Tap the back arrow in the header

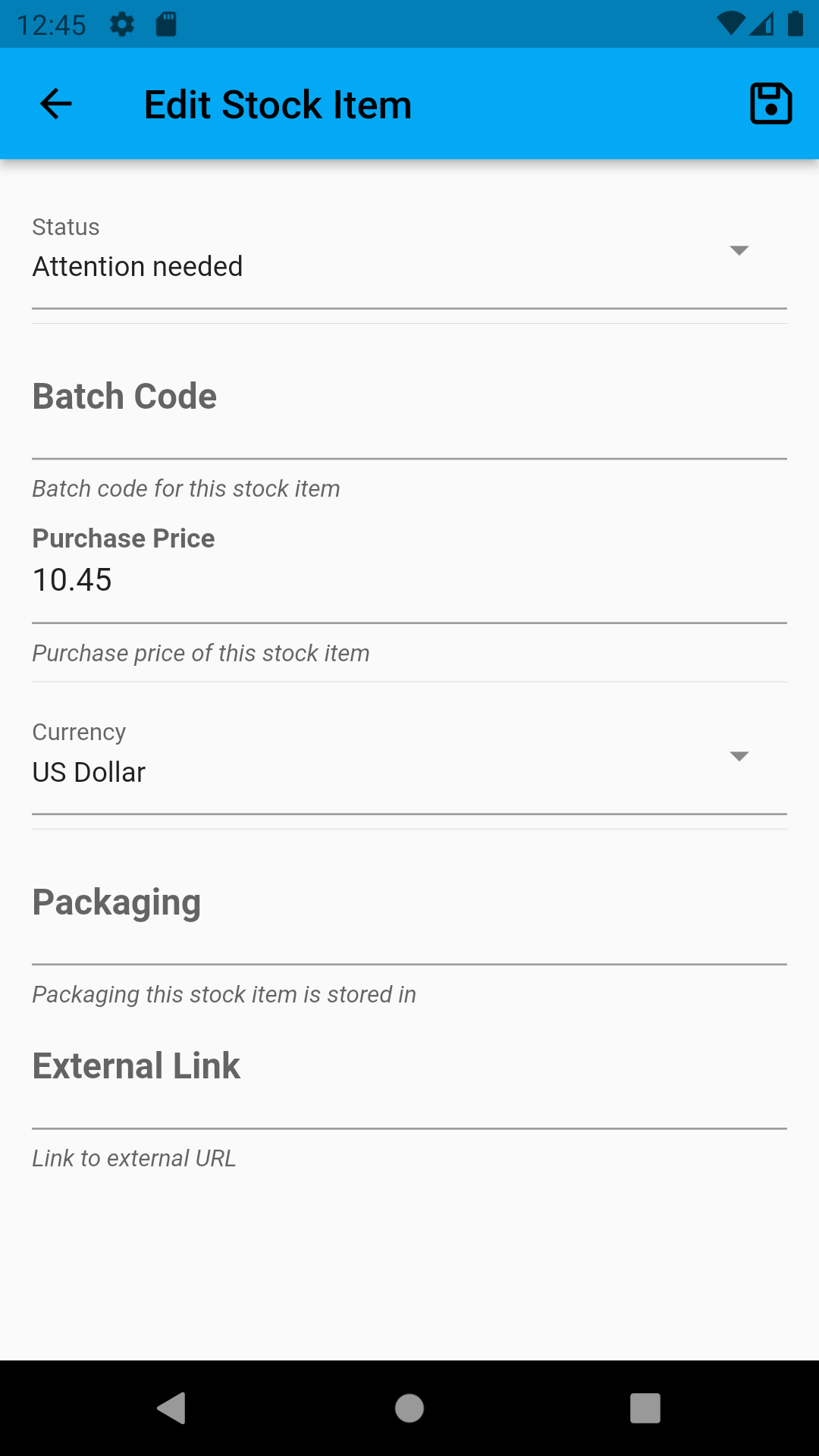[x=55, y=104]
